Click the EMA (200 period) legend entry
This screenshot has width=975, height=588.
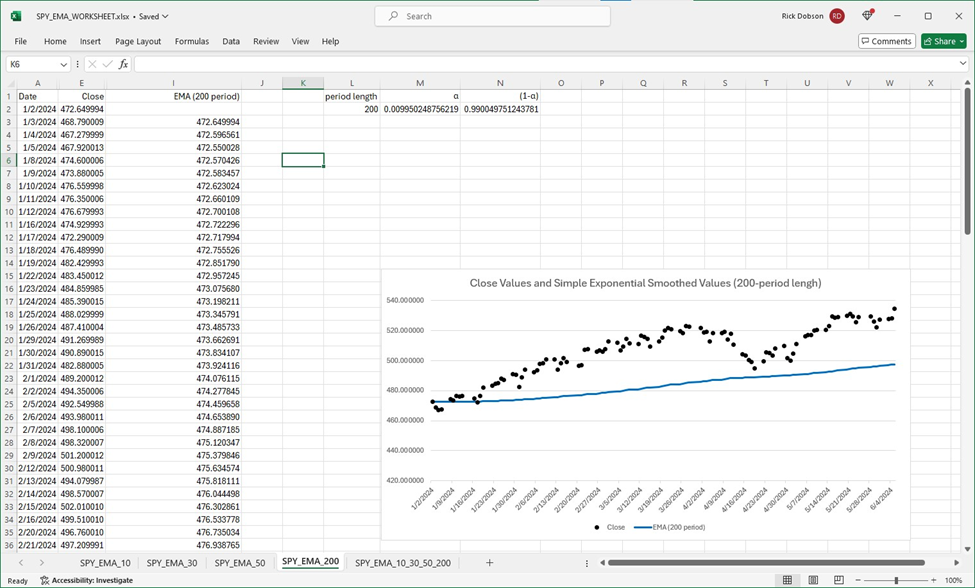670,527
